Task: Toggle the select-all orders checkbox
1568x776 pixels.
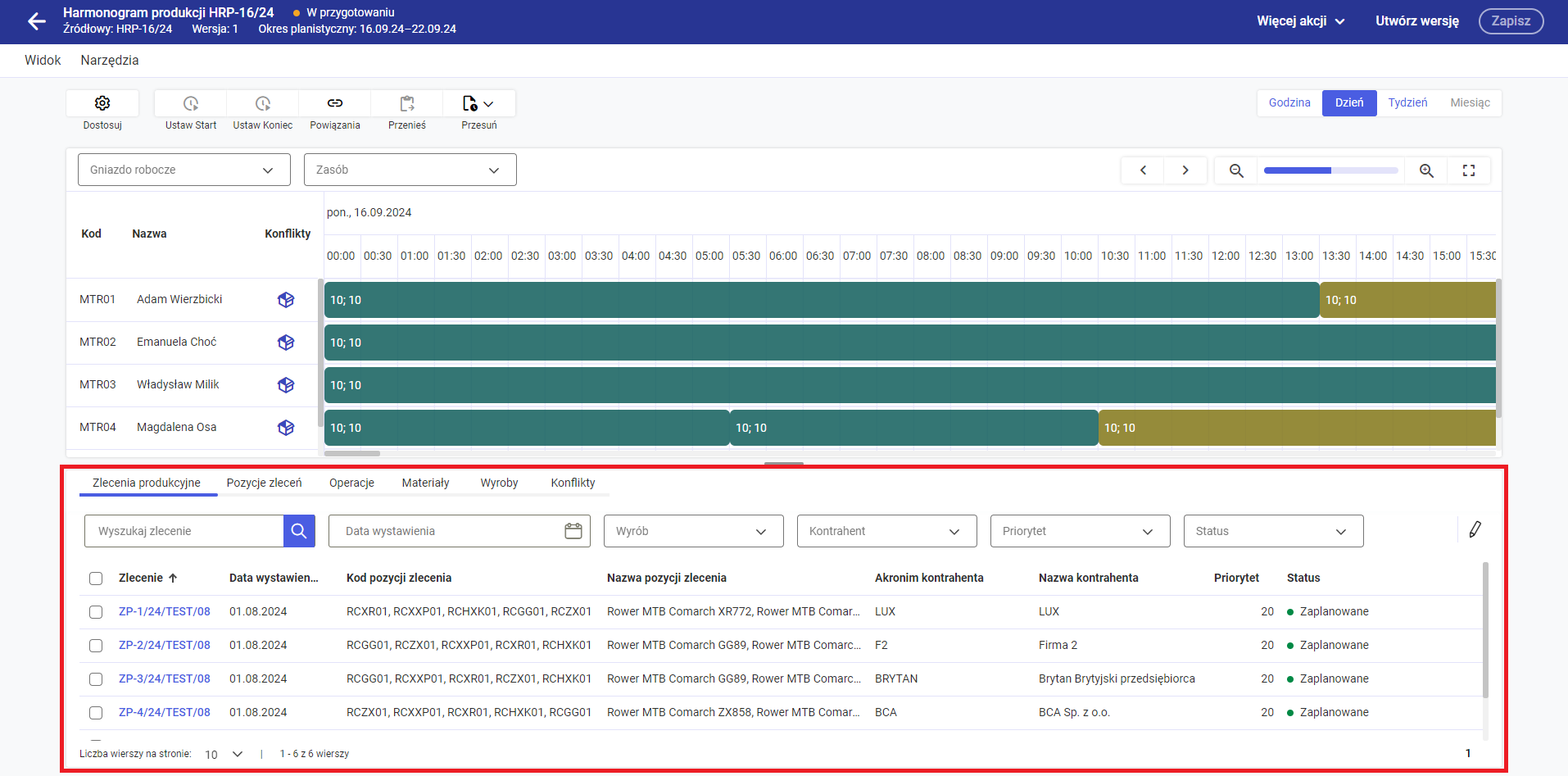Action: 96,579
